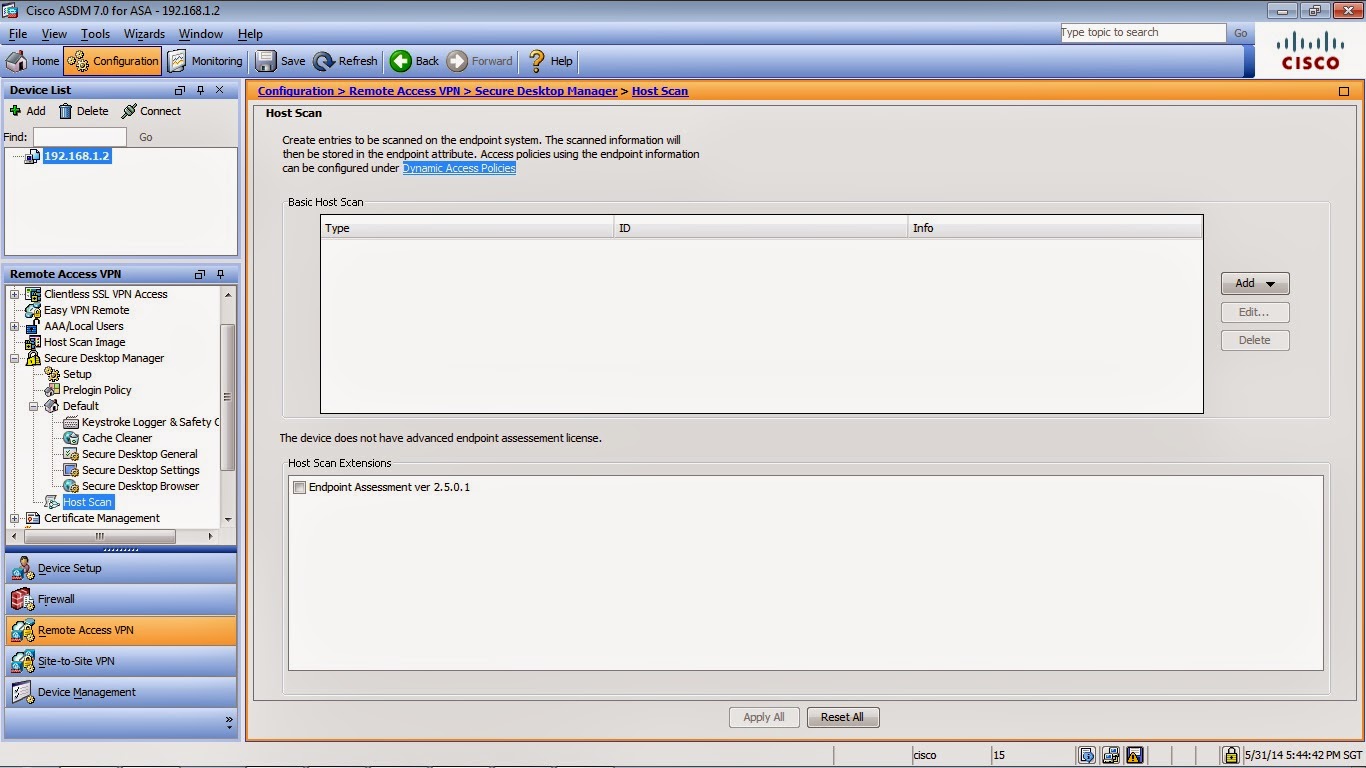Go to Configuration breadcrumb link
Screen dimensions: 1366x768
(x=296, y=91)
